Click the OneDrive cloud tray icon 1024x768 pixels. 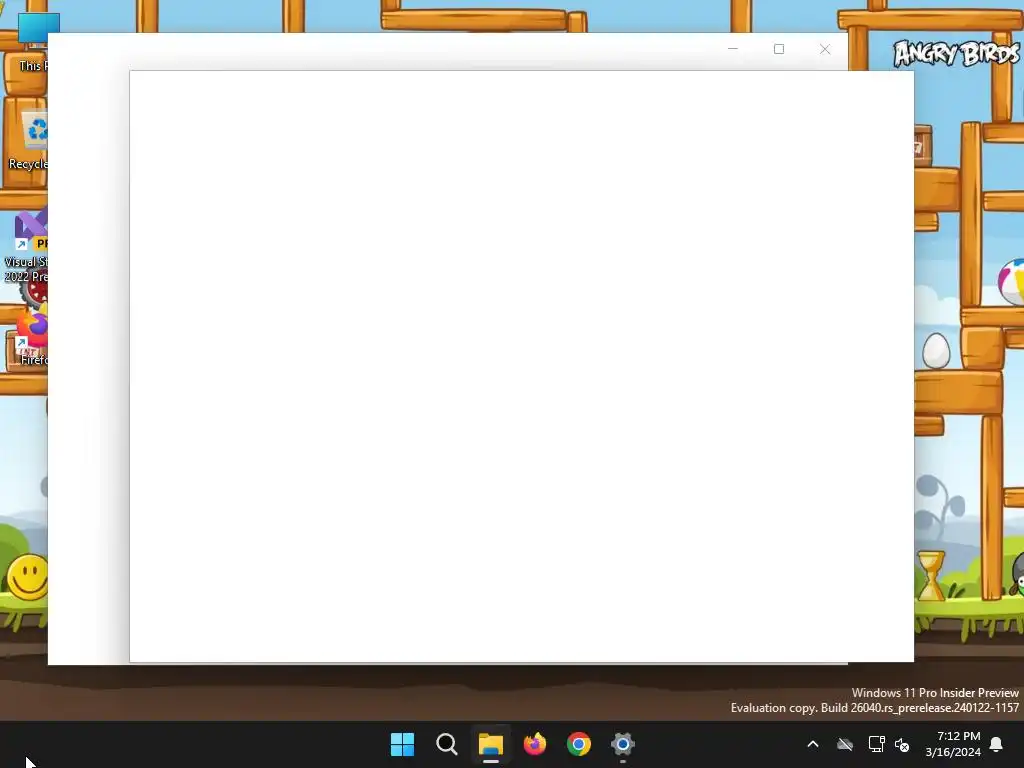[x=845, y=744]
